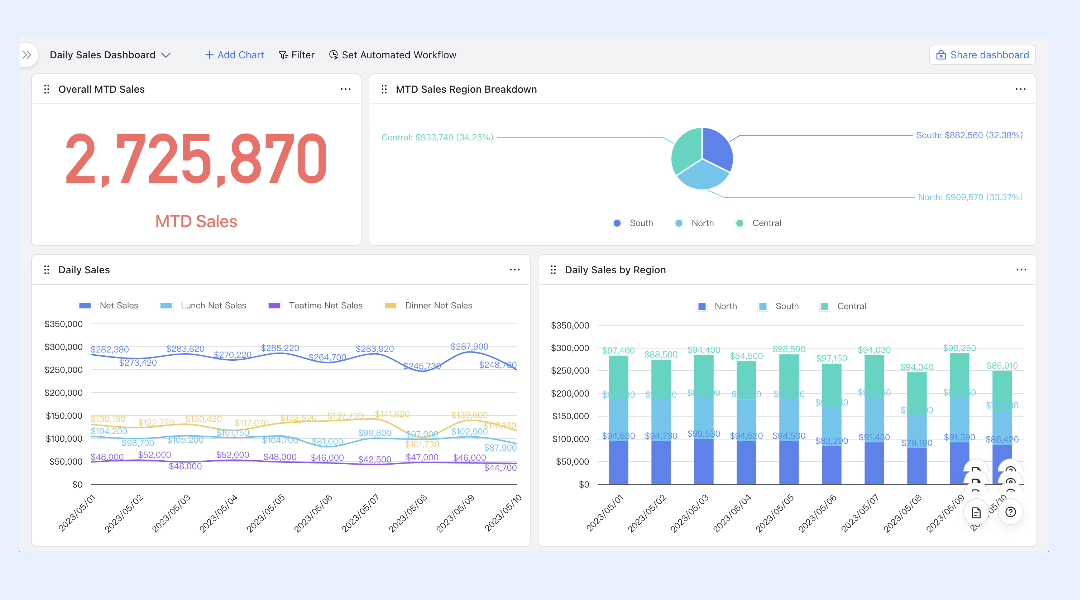Toggle Teatime Net Sales legend series
1080x600 pixels.
coord(315,305)
